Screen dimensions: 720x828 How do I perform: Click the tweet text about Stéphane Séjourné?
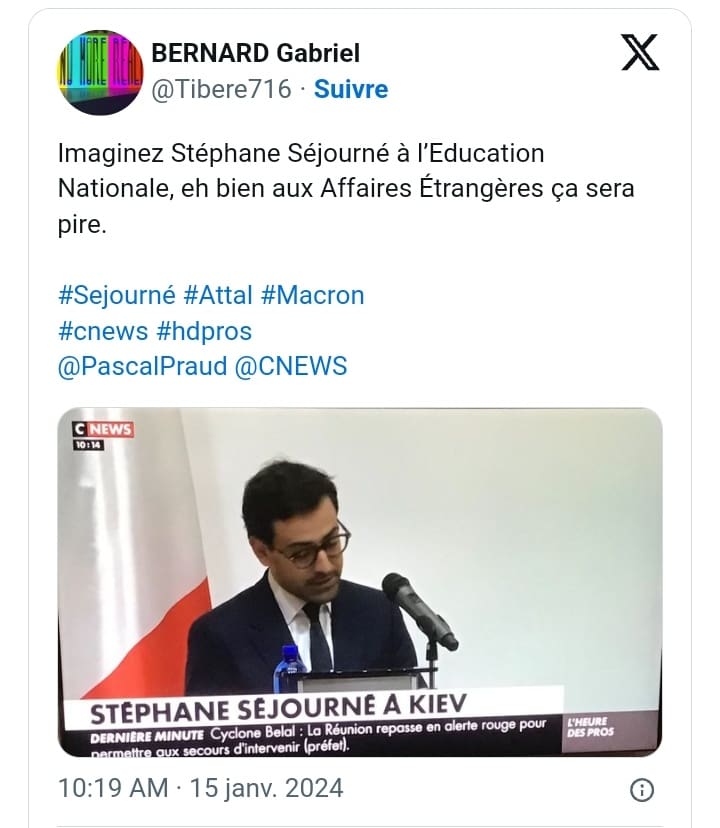[x=346, y=189]
